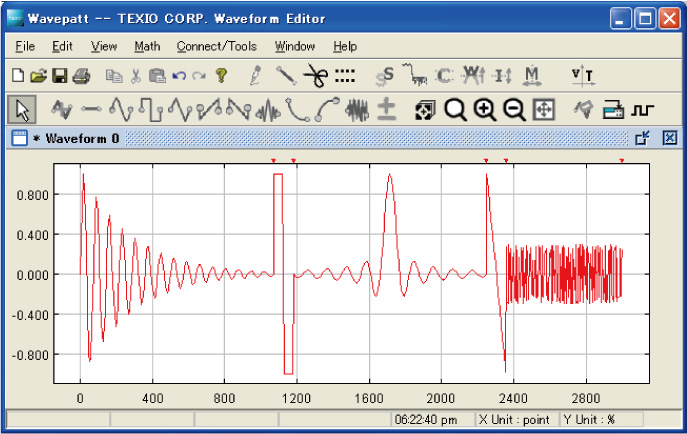Zoom in with the plus magnifier
This screenshot has height=434, width=687.
click(x=485, y=109)
